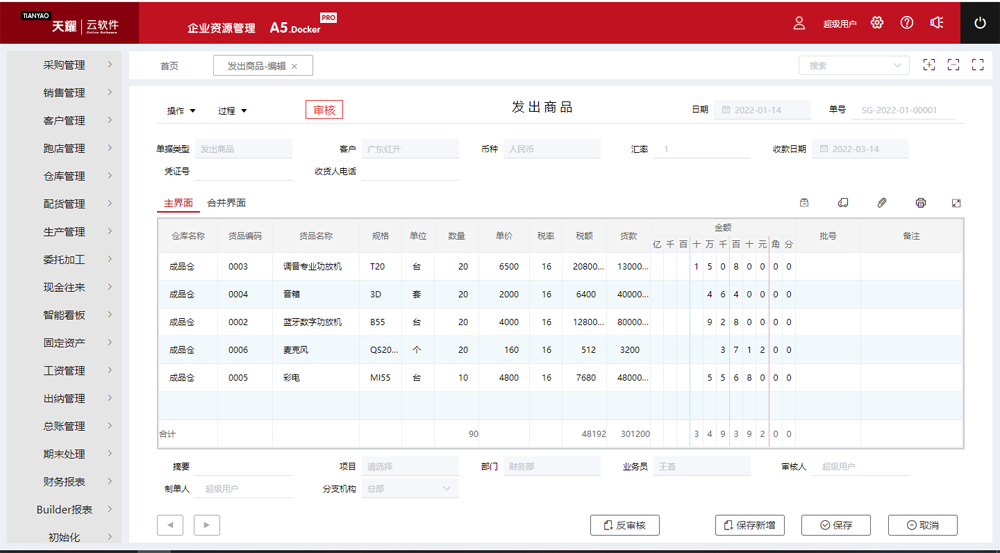Click the help question mark icon
Screen dimensions: 1000x553
tap(907, 23)
